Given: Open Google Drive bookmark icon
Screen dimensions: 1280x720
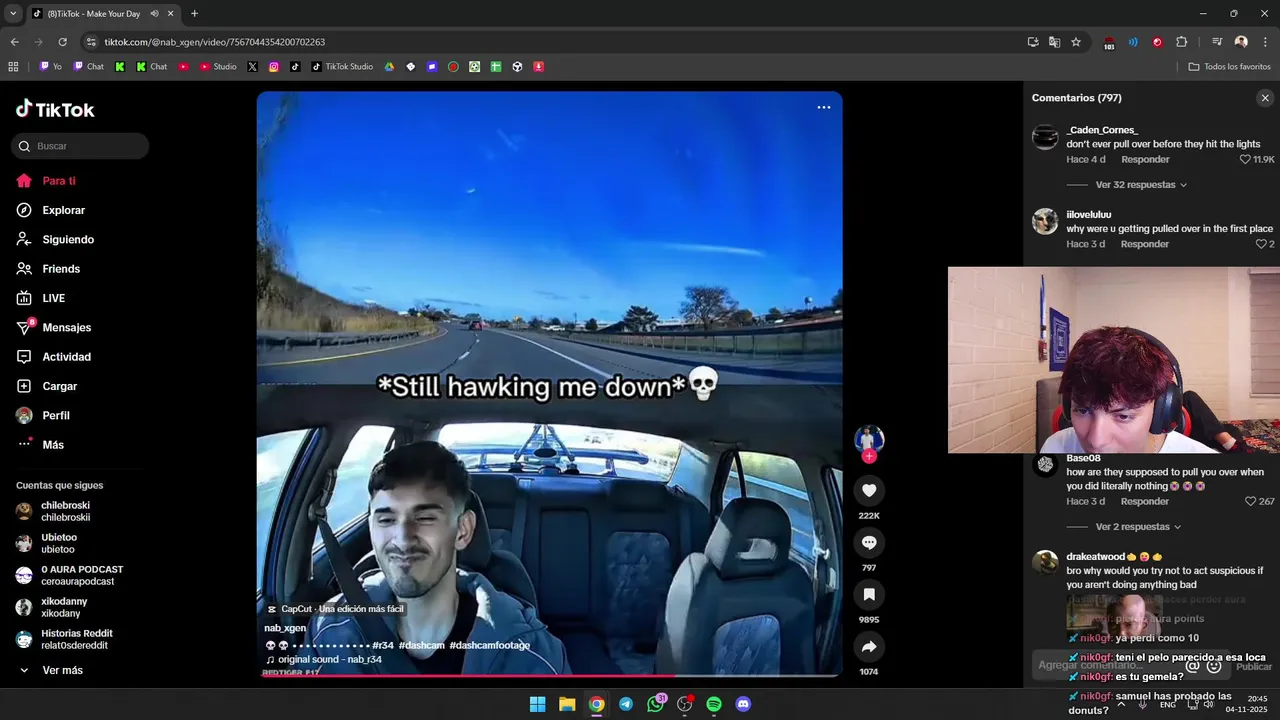Looking at the screenshot, I should point(390,67).
